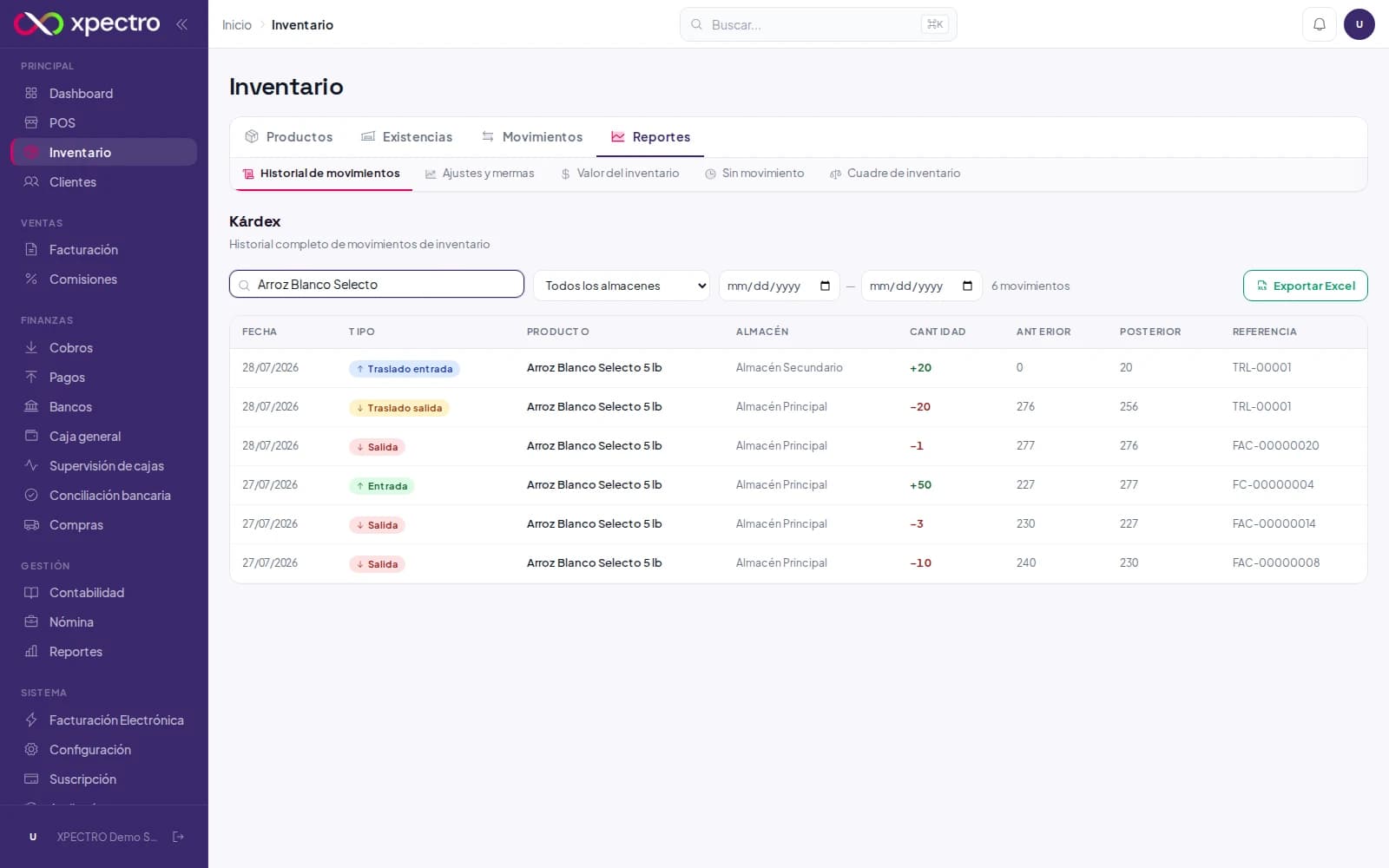The width and height of the screenshot is (1389, 868).
Task: Click the Caja general icon
Action: click(x=31, y=436)
